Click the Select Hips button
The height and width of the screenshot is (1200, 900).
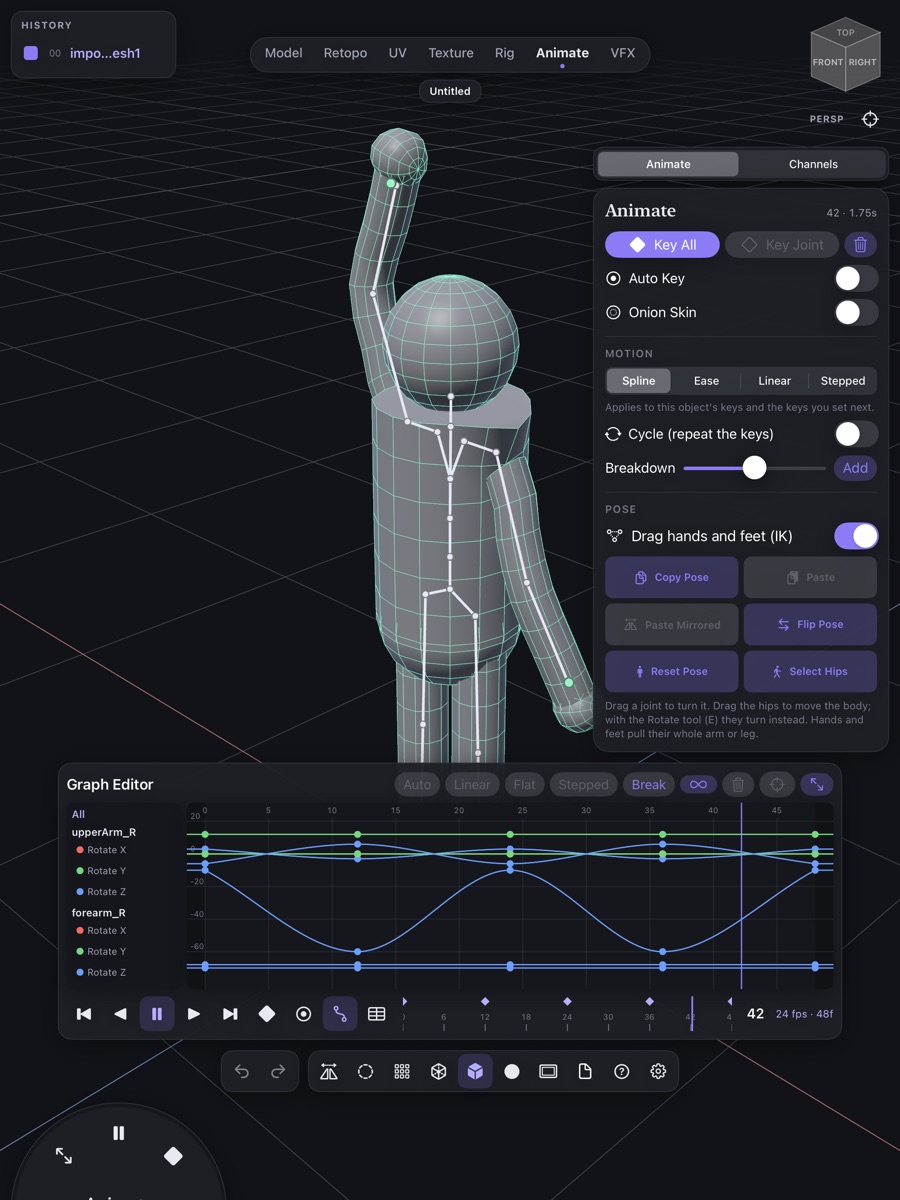[810, 672]
